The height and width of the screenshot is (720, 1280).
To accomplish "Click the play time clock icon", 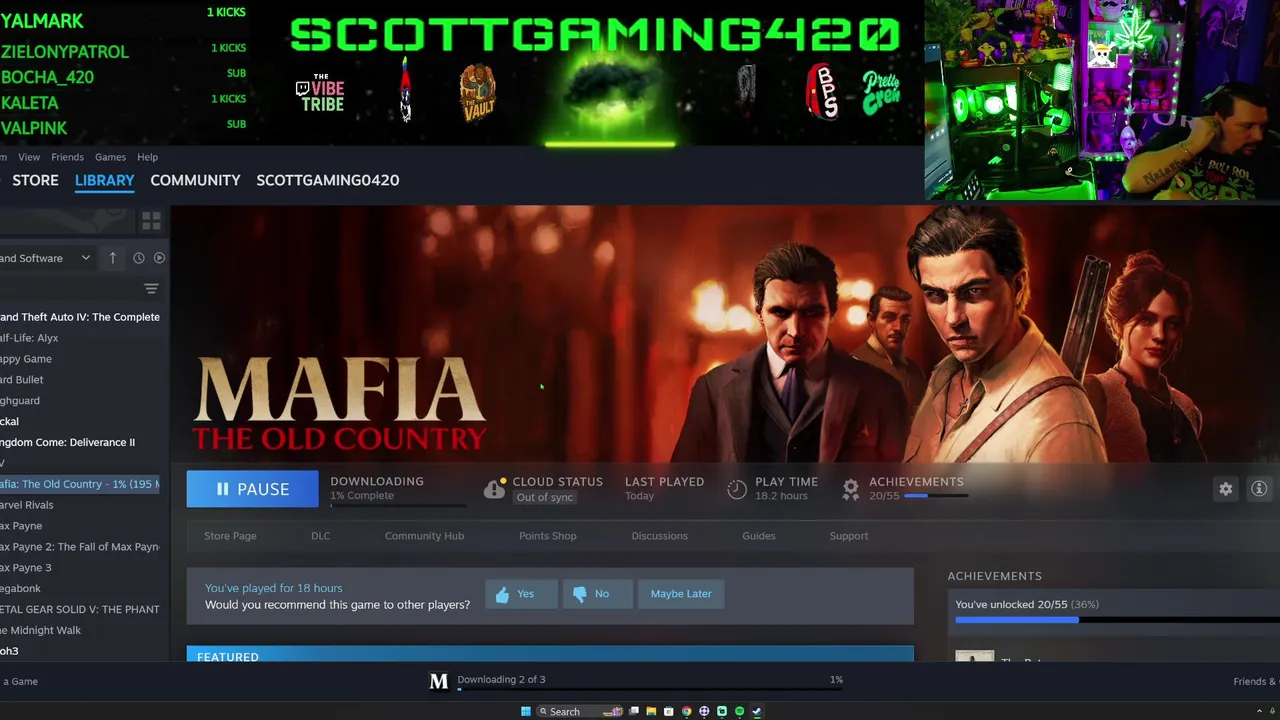I will 737,489.
